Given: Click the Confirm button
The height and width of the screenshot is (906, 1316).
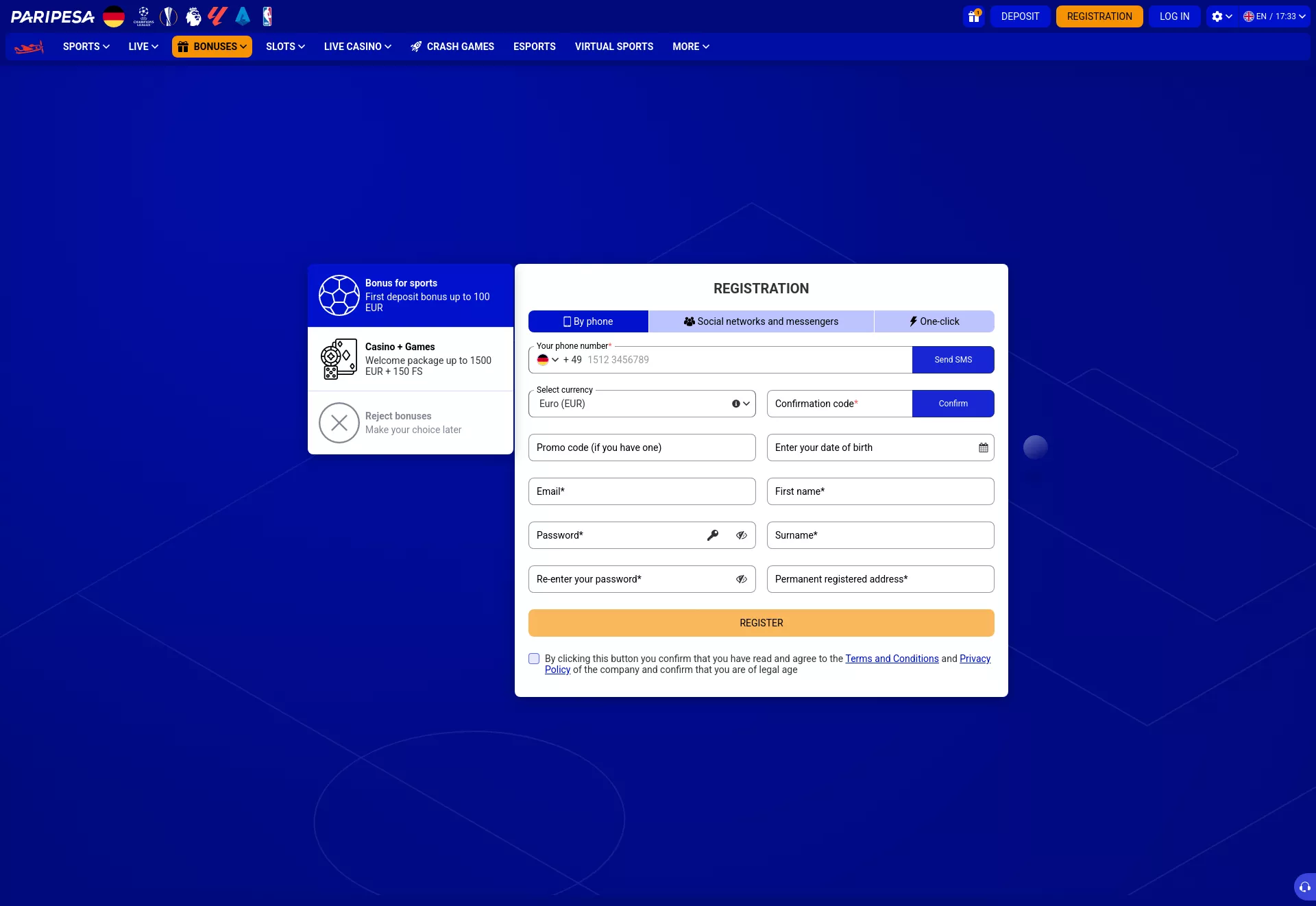Looking at the screenshot, I should pyautogui.click(x=953, y=404).
